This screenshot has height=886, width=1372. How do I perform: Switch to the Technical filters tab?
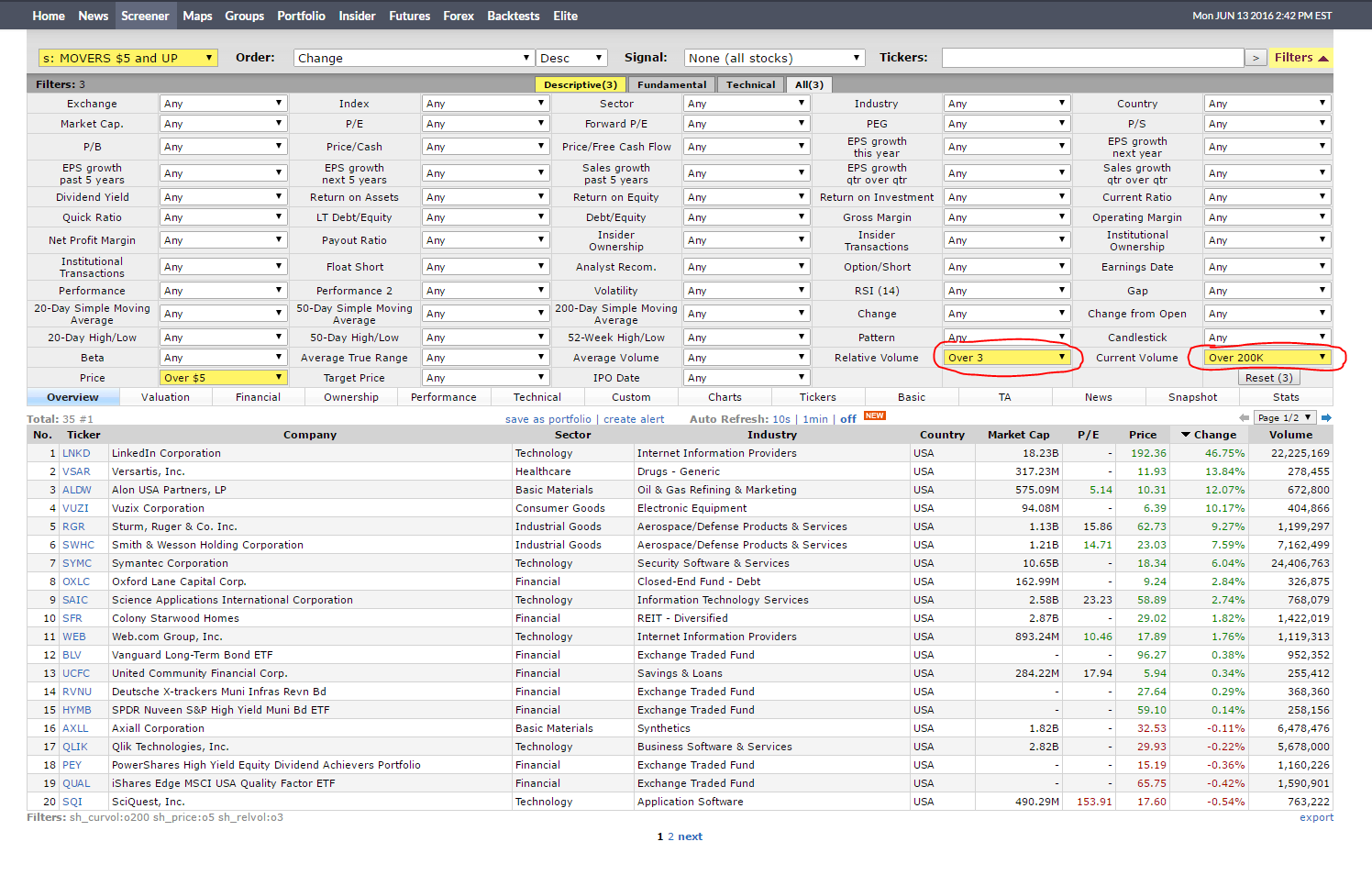pyautogui.click(x=751, y=84)
